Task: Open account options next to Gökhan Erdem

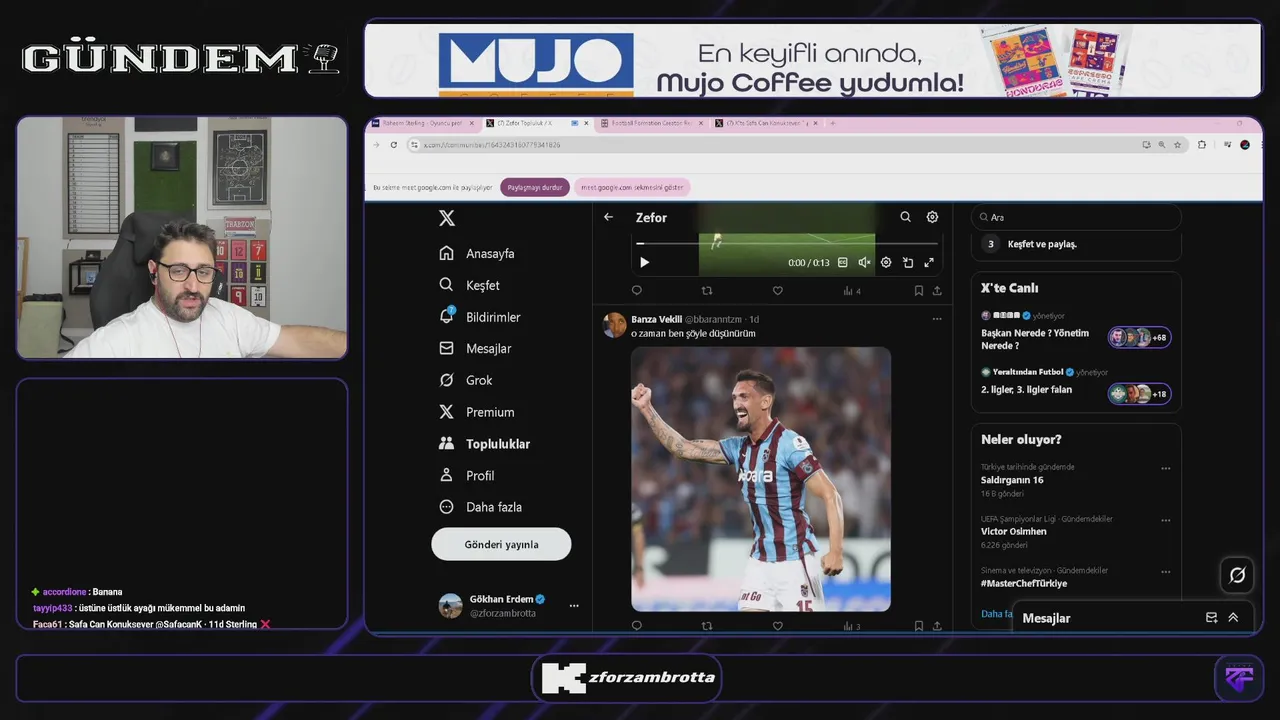Action: [x=574, y=606]
